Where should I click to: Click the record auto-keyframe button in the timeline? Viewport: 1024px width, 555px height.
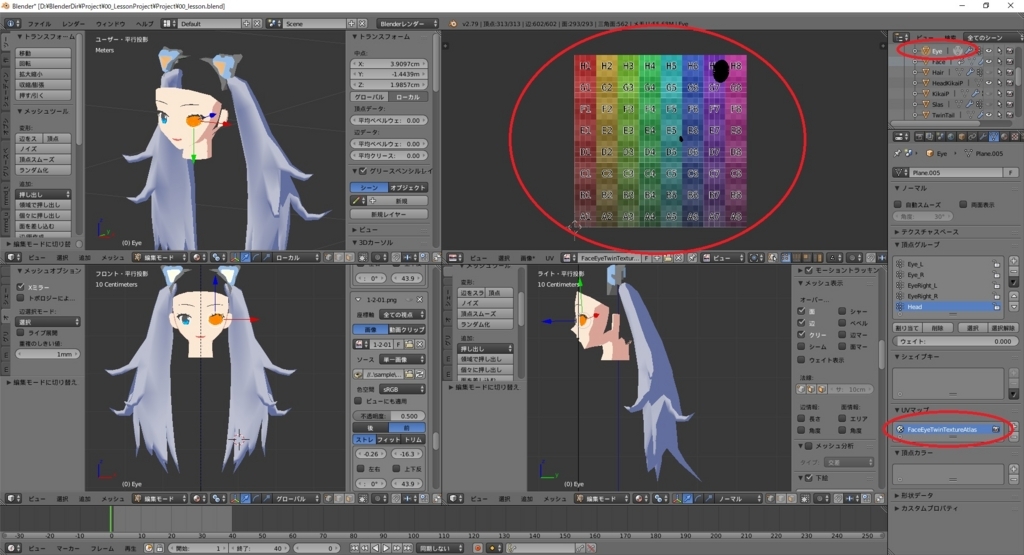tap(478, 548)
